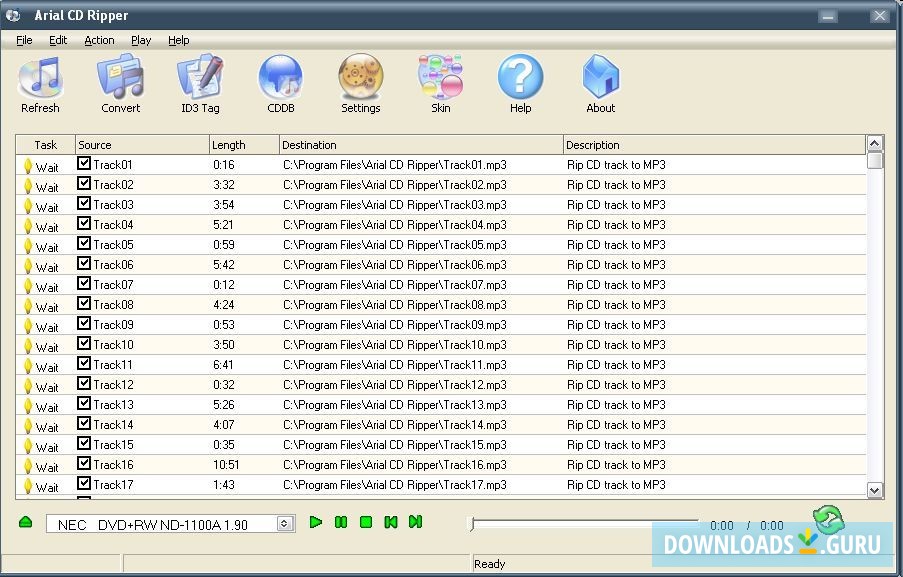Uncheck the Track02 checkbox
Viewport: 903px width, 577px height.
pyautogui.click(x=84, y=184)
